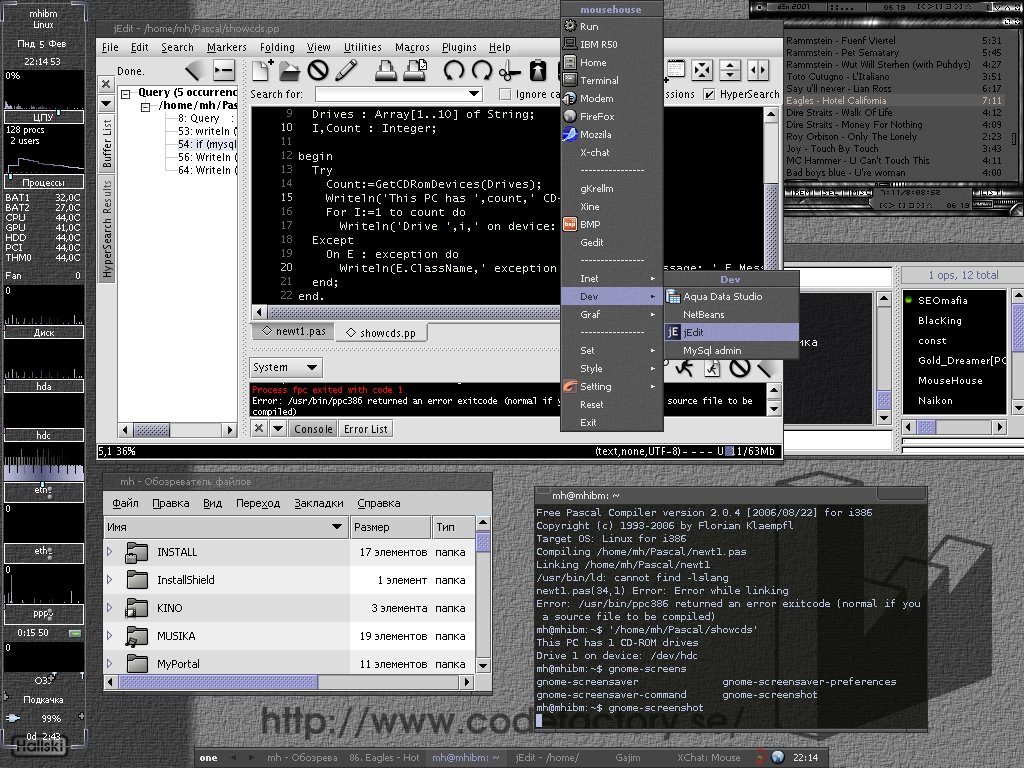
Task: Click HyperSearch Results side dock tab
Action: 107,230
